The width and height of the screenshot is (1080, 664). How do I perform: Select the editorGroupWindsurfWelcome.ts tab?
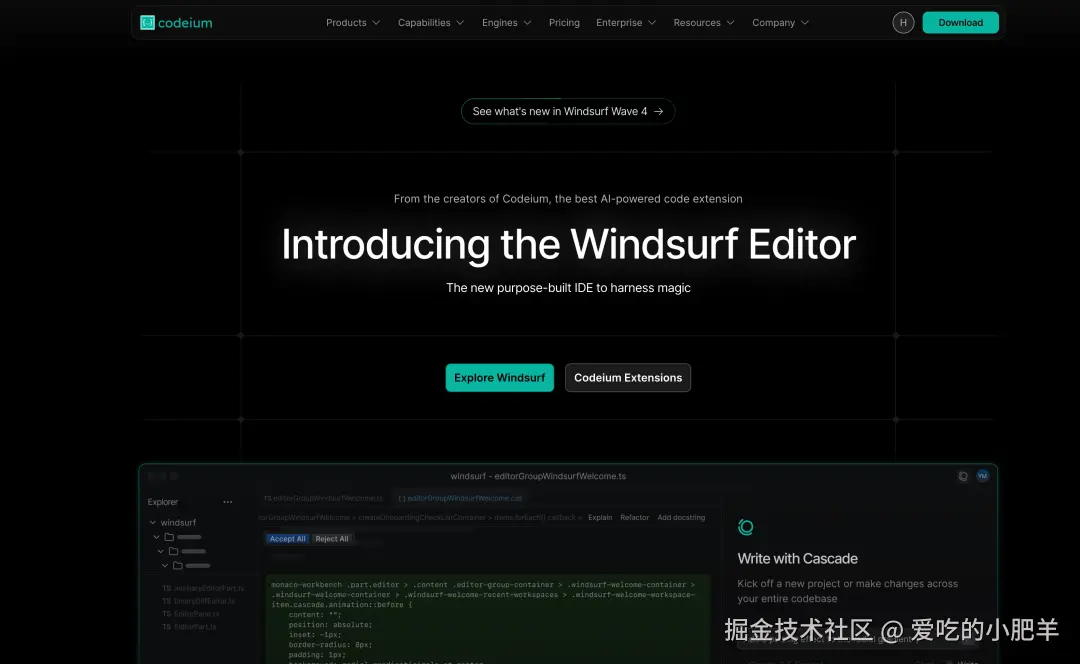(324, 498)
